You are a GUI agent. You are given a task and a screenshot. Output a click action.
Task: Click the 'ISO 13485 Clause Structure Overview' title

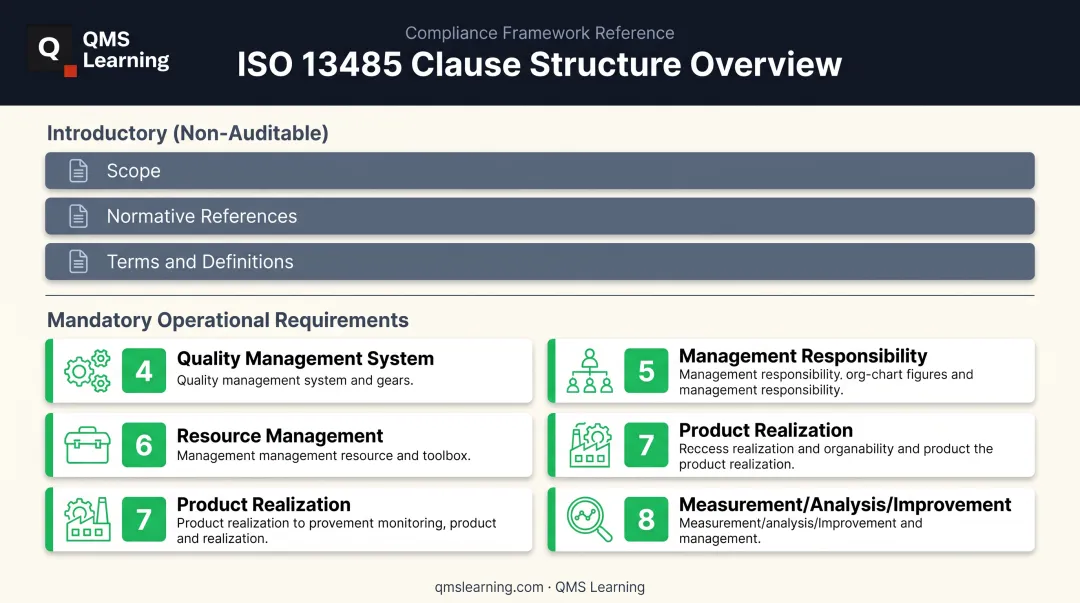[539, 64]
